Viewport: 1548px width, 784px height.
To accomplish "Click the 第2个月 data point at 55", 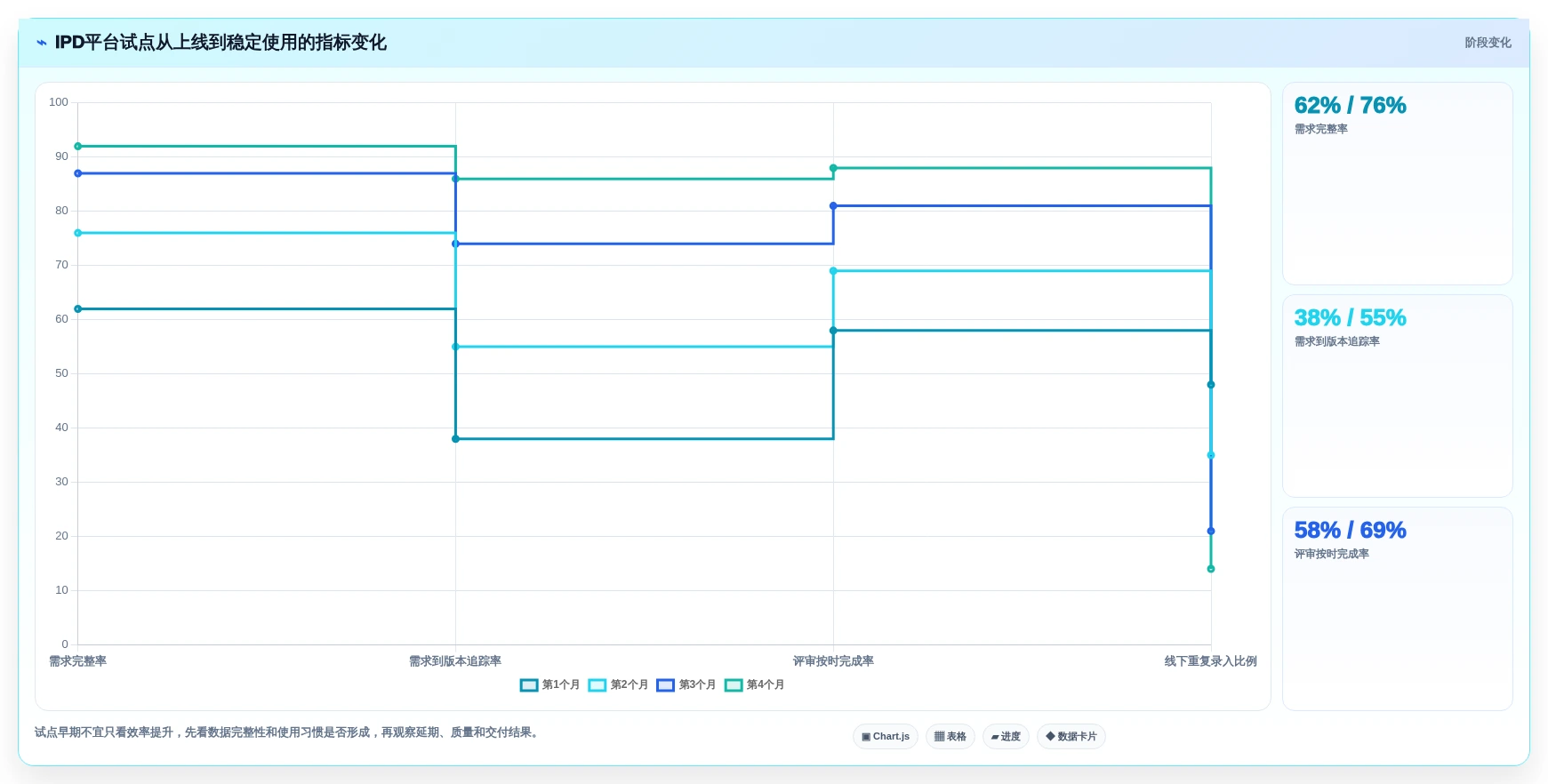I will click(456, 347).
